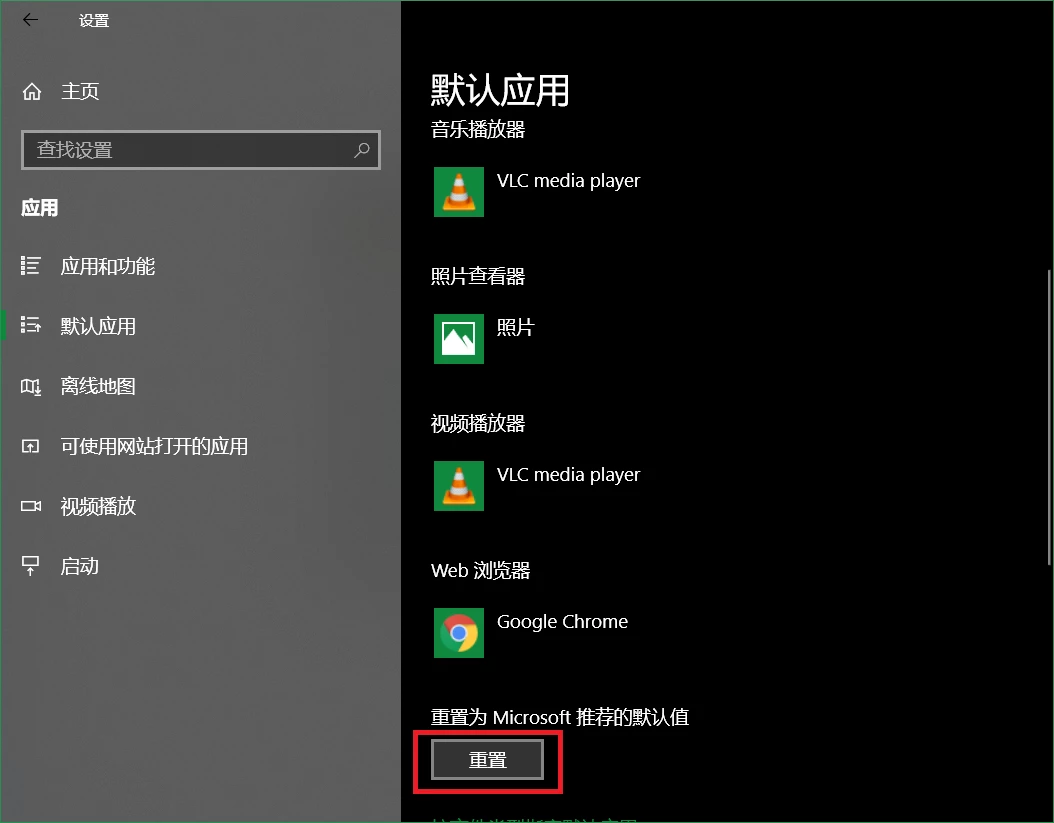This screenshot has width=1054, height=823.
Task: Click the 查找设置 search field
Action: pos(200,149)
